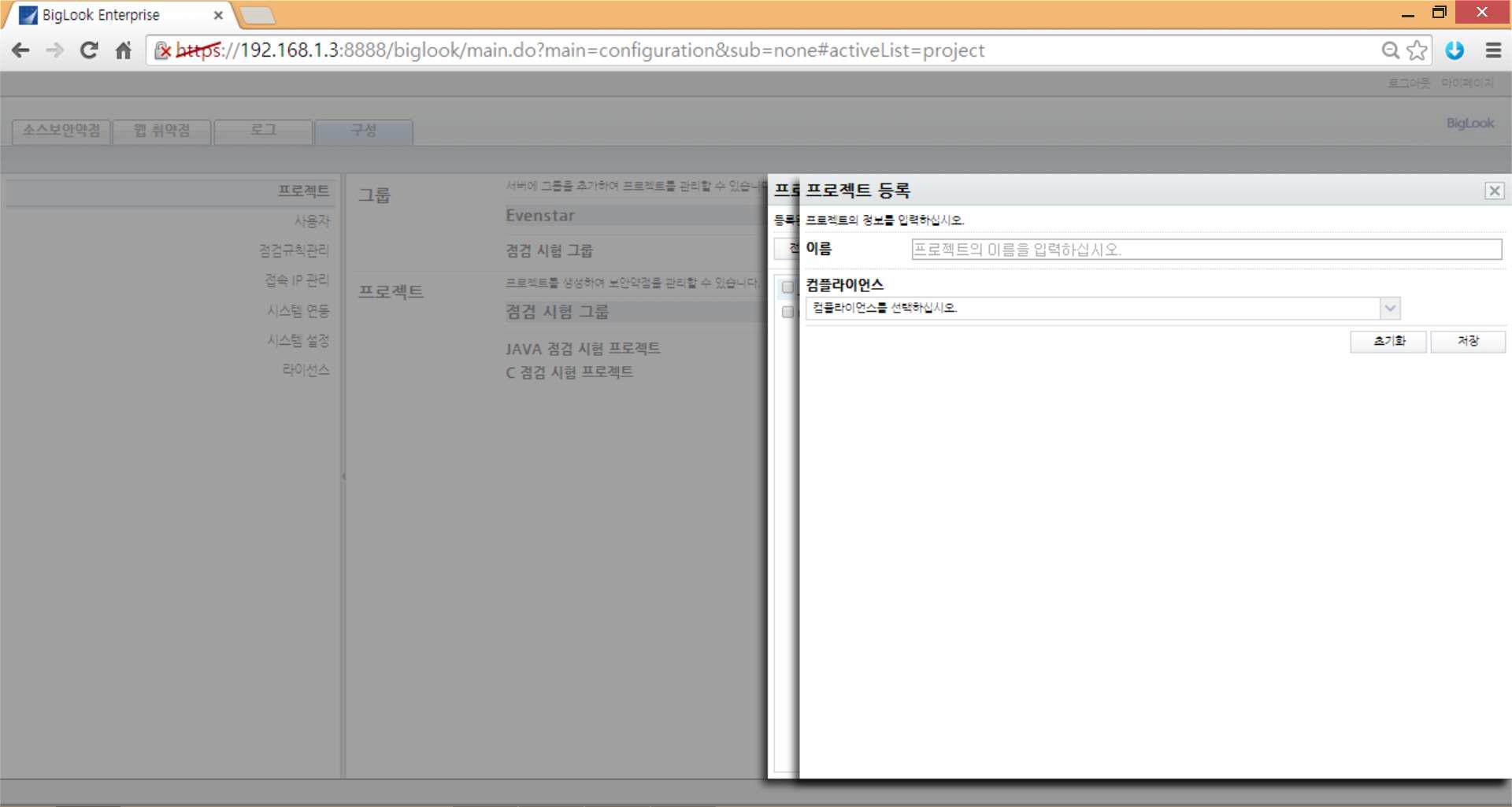Open the Chrome hamburger menu
The height and width of the screenshot is (807, 1512).
point(1492,50)
